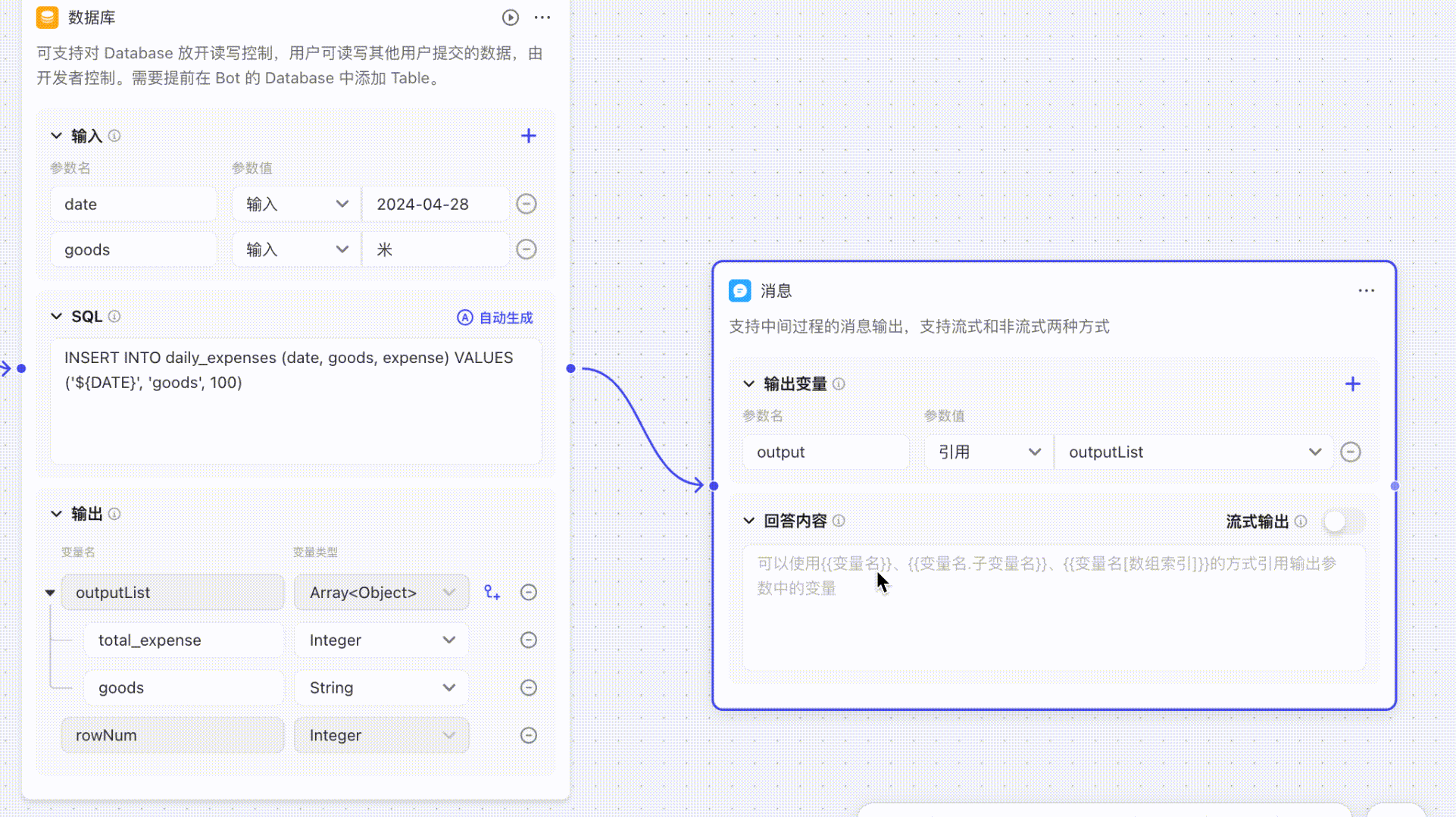The width and height of the screenshot is (1456, 817).
Task: Show info tooltip next to 回答内容
Action: (x=839, y=521)
